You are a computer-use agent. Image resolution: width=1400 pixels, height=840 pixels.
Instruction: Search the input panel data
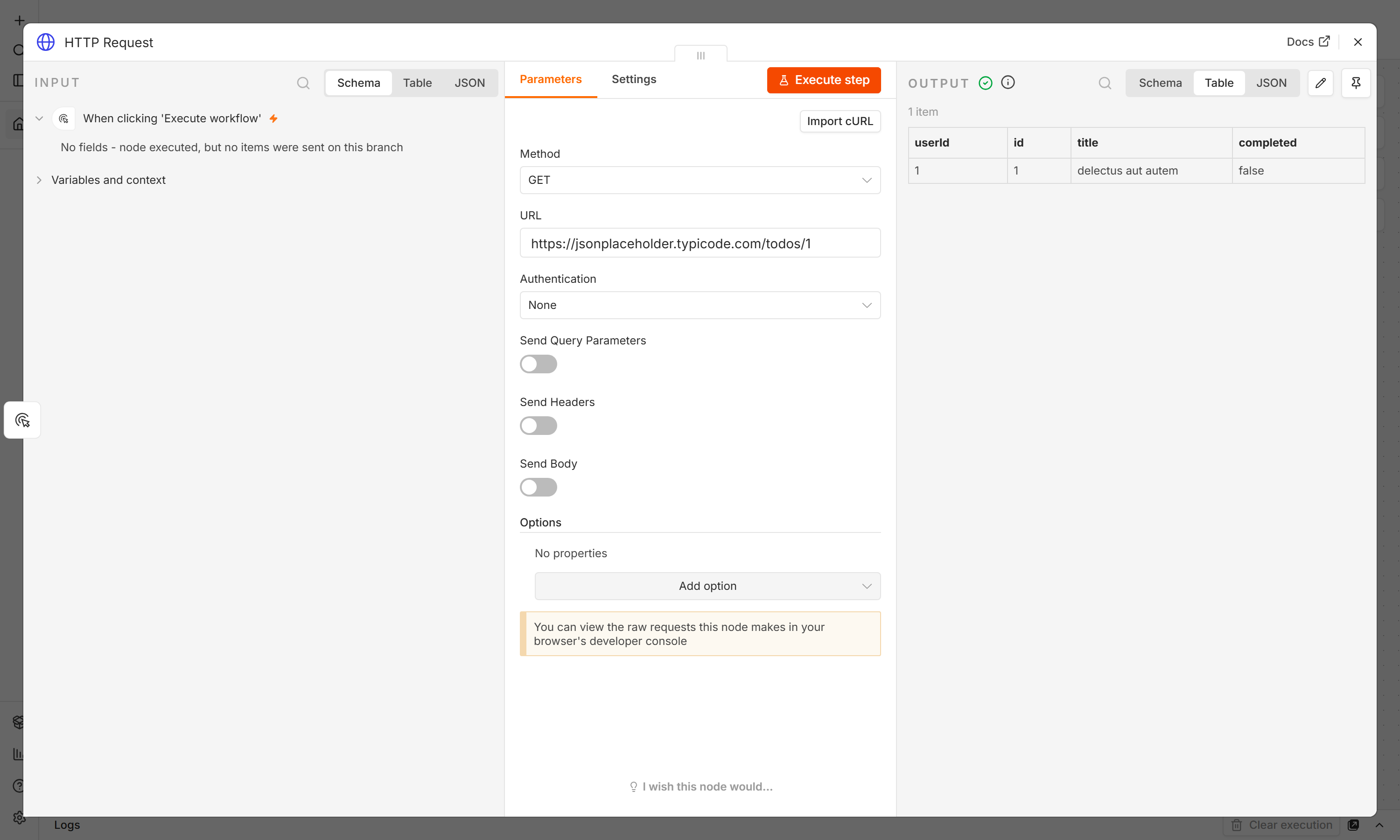(x=303, y=83)
